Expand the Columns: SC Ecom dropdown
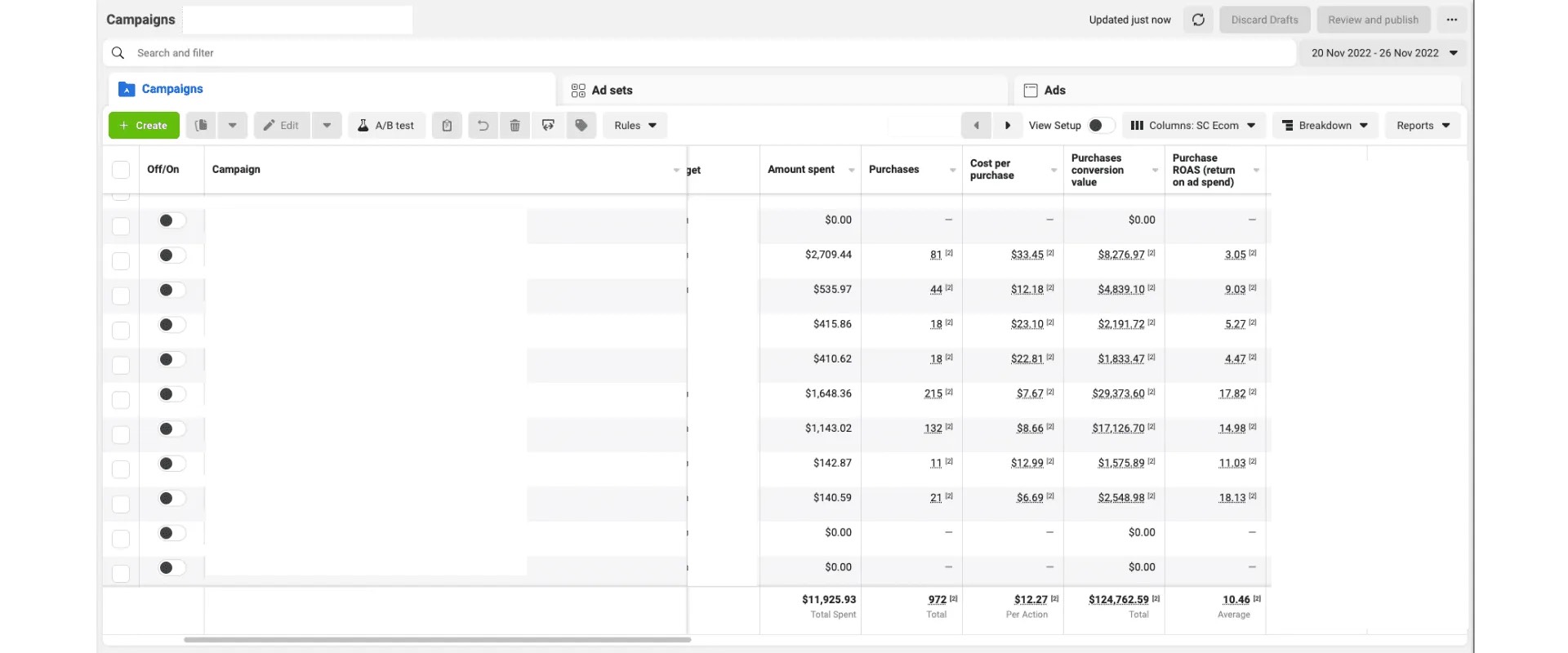Screen dimensions: 1568x653 1193,126
